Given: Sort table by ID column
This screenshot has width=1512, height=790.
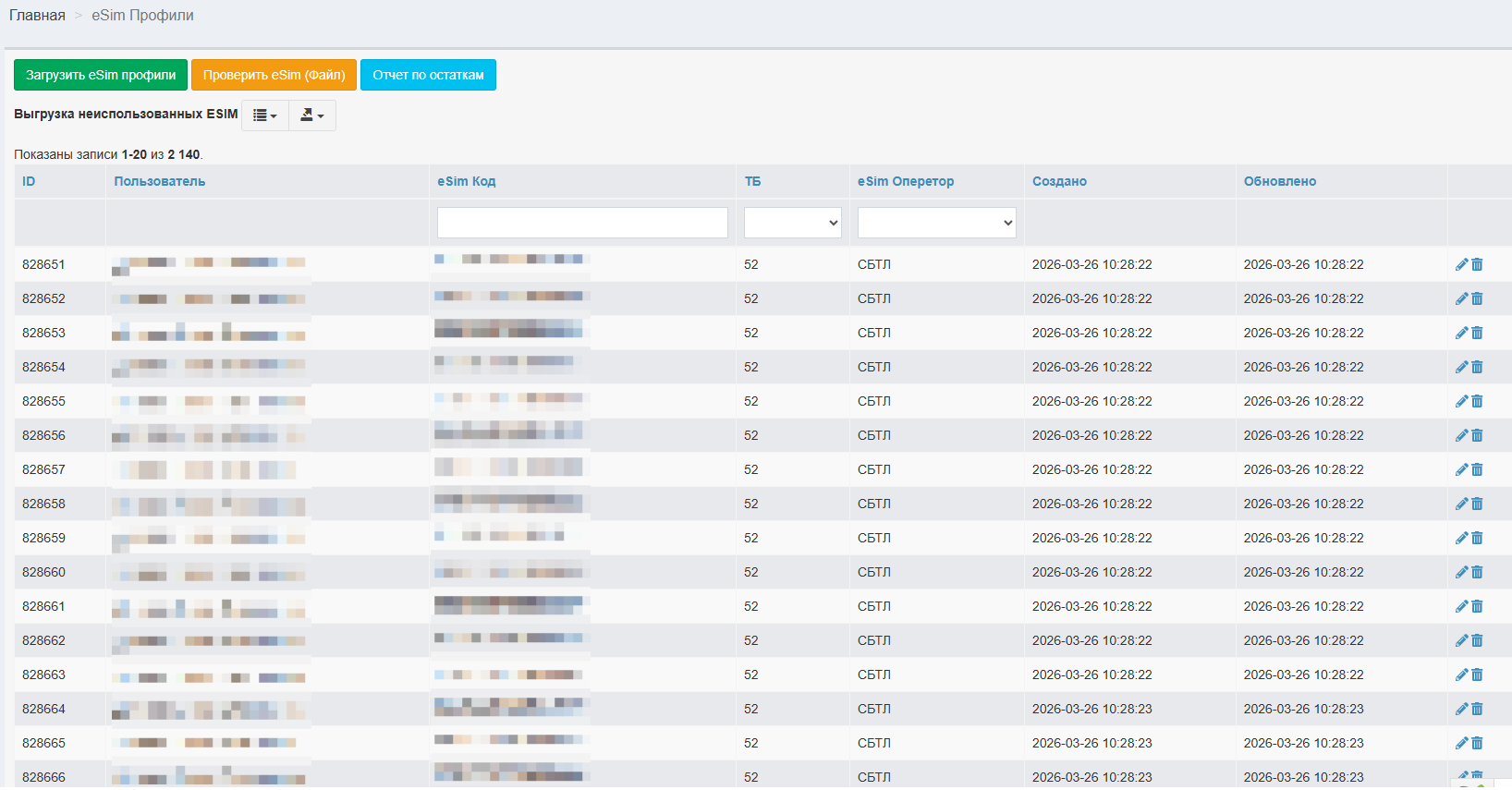Looking at the screenshot, I should coord(29,181).
